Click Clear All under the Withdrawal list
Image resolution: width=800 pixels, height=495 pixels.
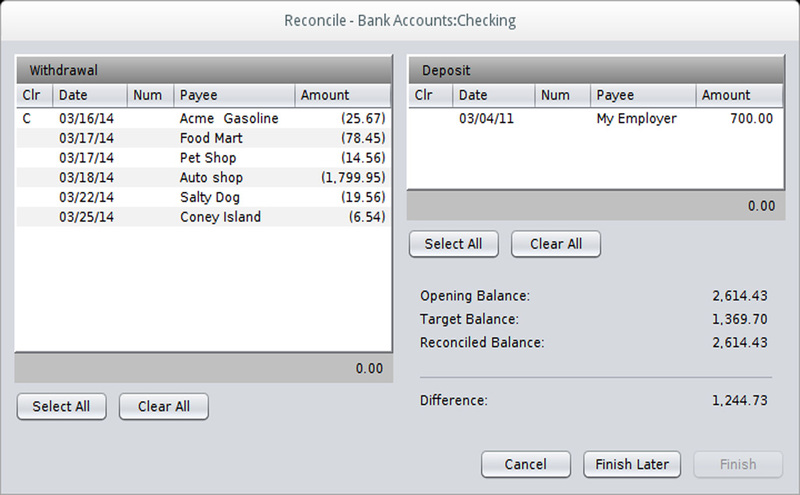click(x=164, y=407)
